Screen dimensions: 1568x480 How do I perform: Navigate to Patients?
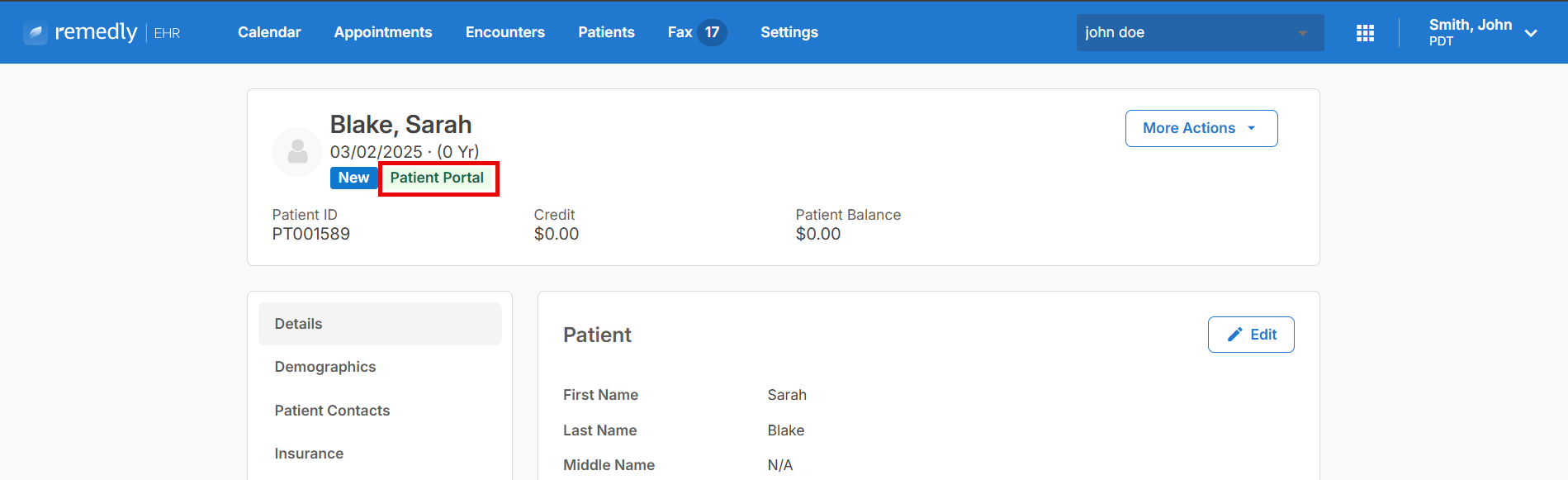(606, 32)
